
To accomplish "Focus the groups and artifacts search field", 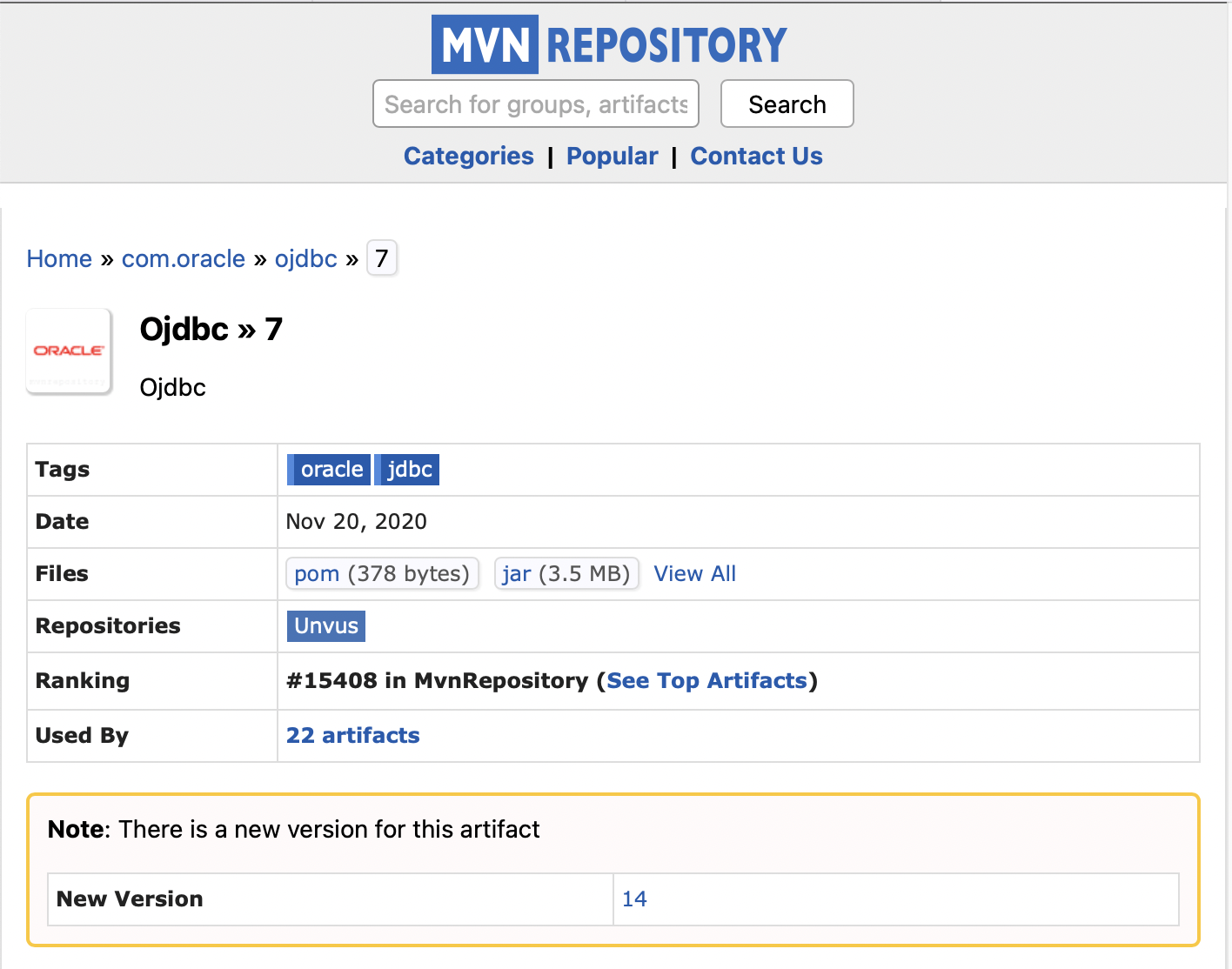I will pos(536,104).
